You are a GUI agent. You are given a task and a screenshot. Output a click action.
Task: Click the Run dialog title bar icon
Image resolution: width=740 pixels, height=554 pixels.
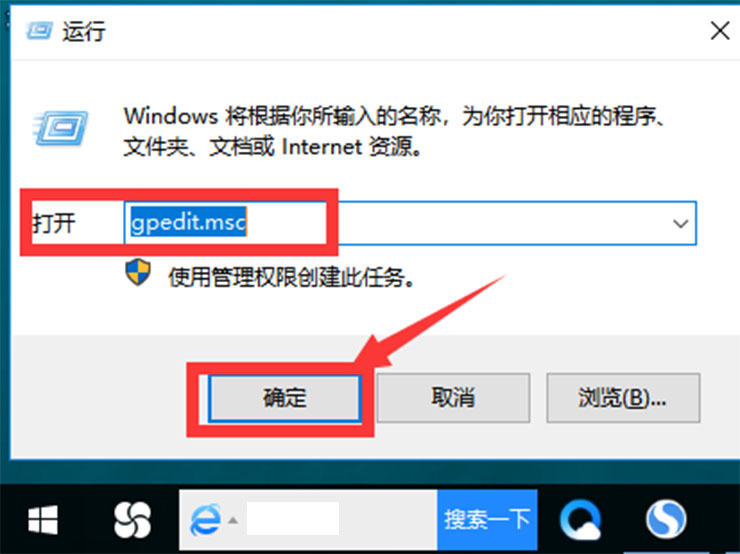coord(39,31)
